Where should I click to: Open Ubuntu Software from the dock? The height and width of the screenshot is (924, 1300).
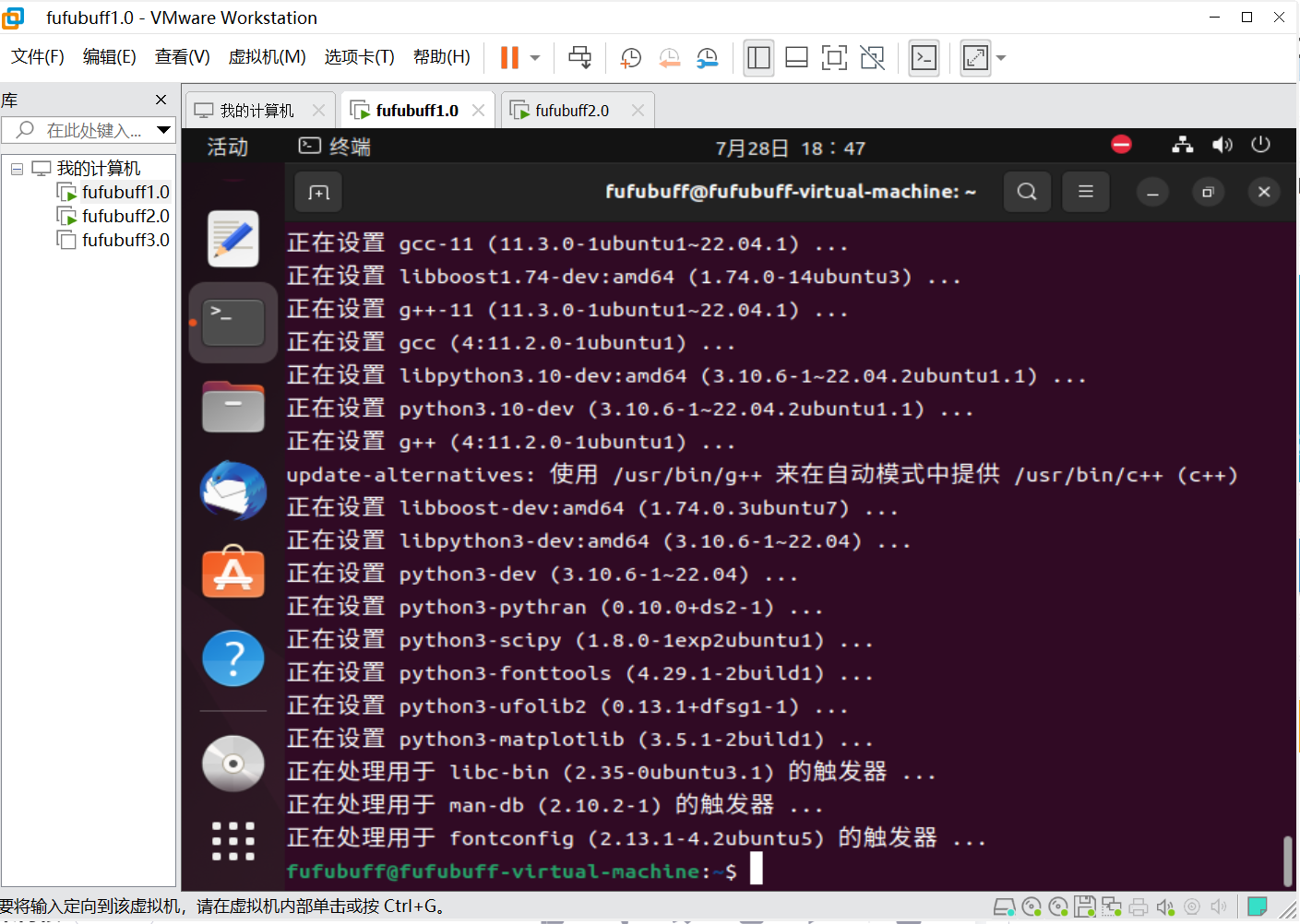(233, 572)
